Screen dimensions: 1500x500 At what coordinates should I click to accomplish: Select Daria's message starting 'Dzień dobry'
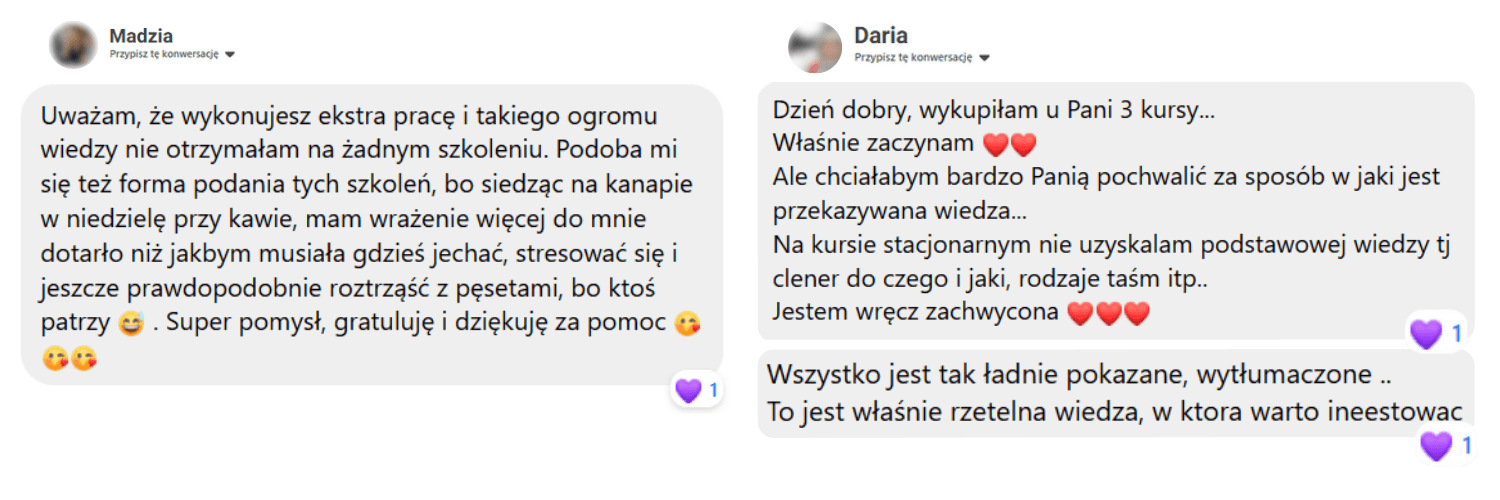point(1116,211)
